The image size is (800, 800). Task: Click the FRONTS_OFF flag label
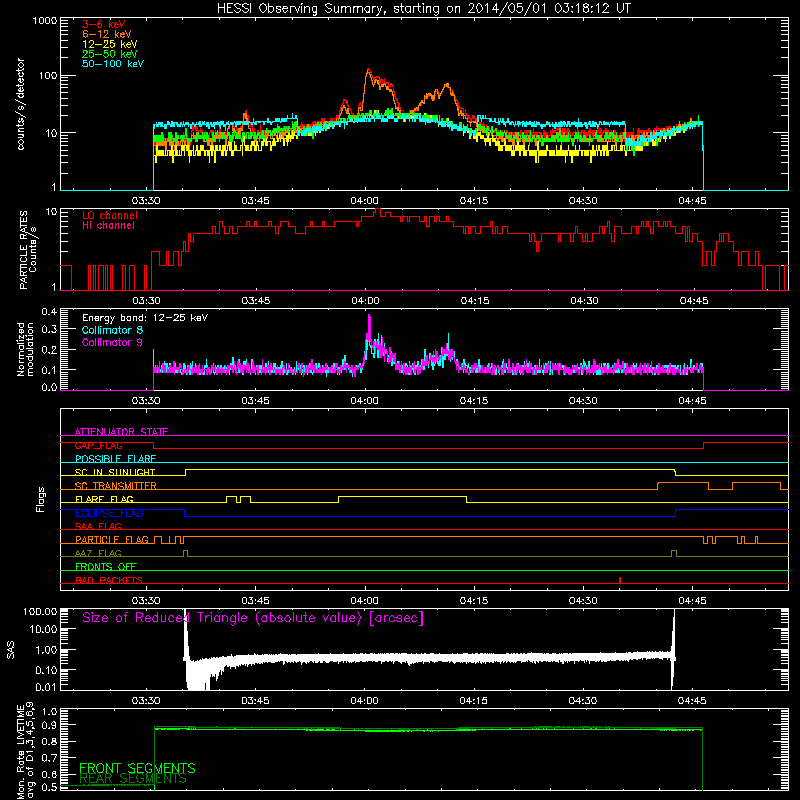tap(106, 567)
